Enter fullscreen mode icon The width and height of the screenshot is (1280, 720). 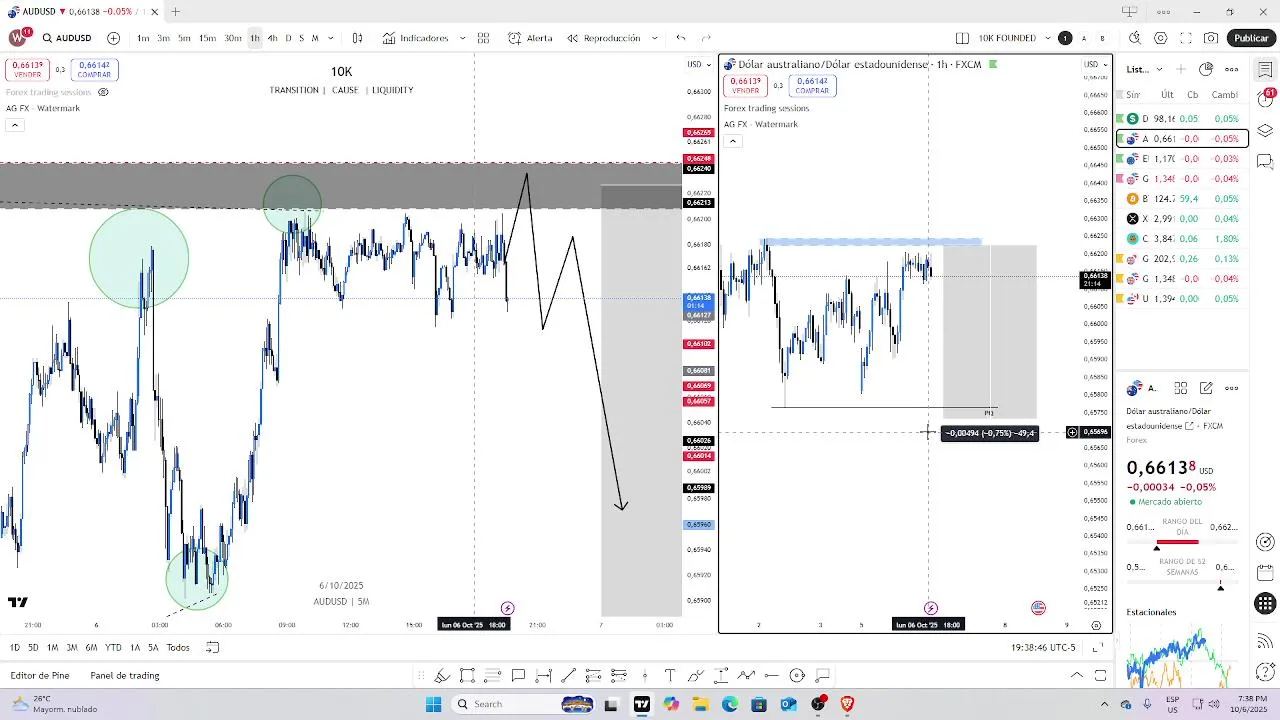click(x=1186, y=38)
